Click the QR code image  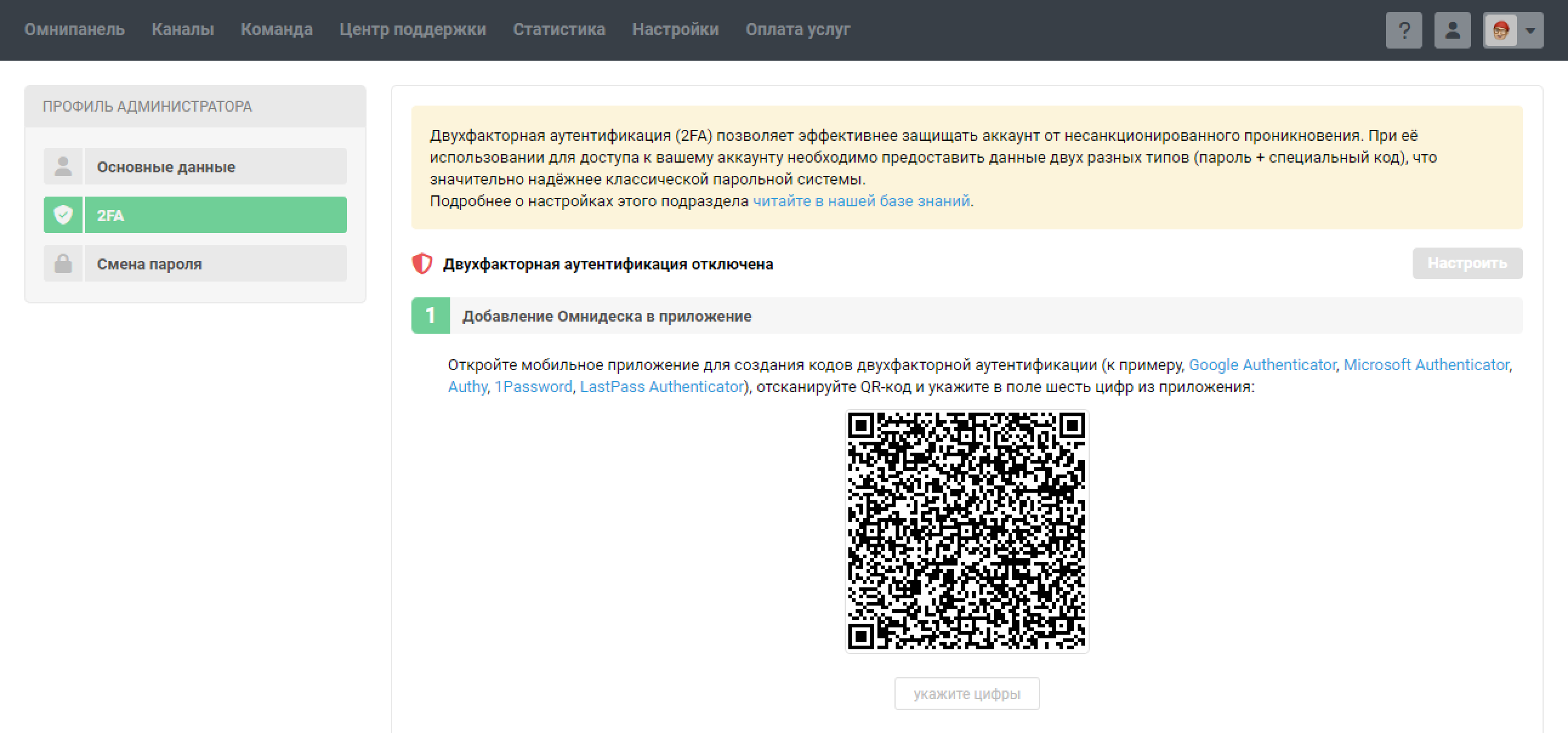[967, 532]
